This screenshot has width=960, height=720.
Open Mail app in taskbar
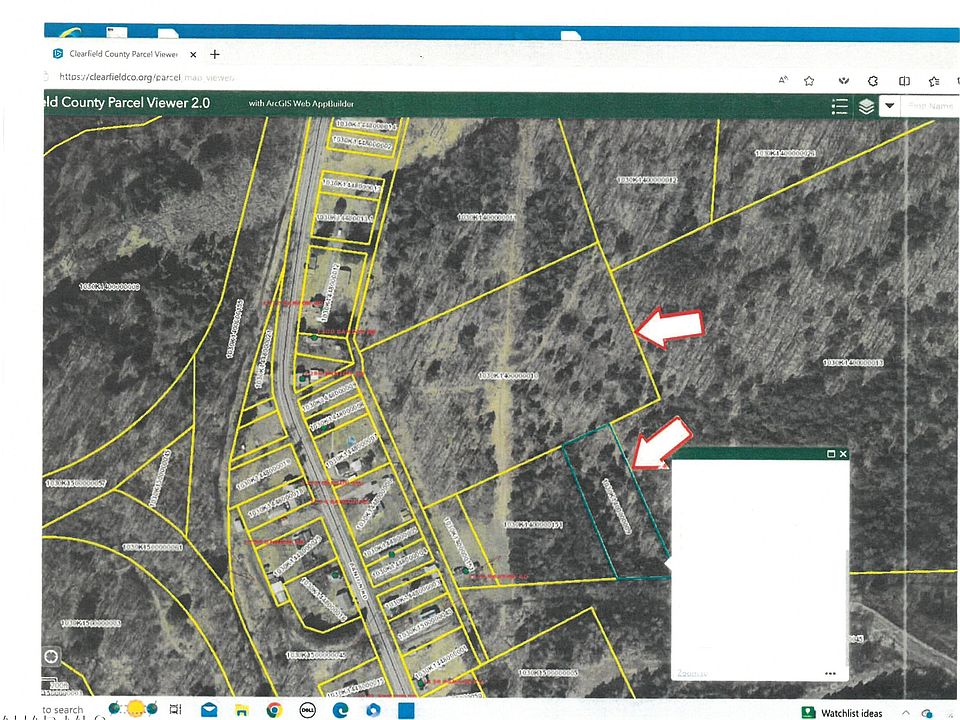pyautogui.click(x=209, y=709)
